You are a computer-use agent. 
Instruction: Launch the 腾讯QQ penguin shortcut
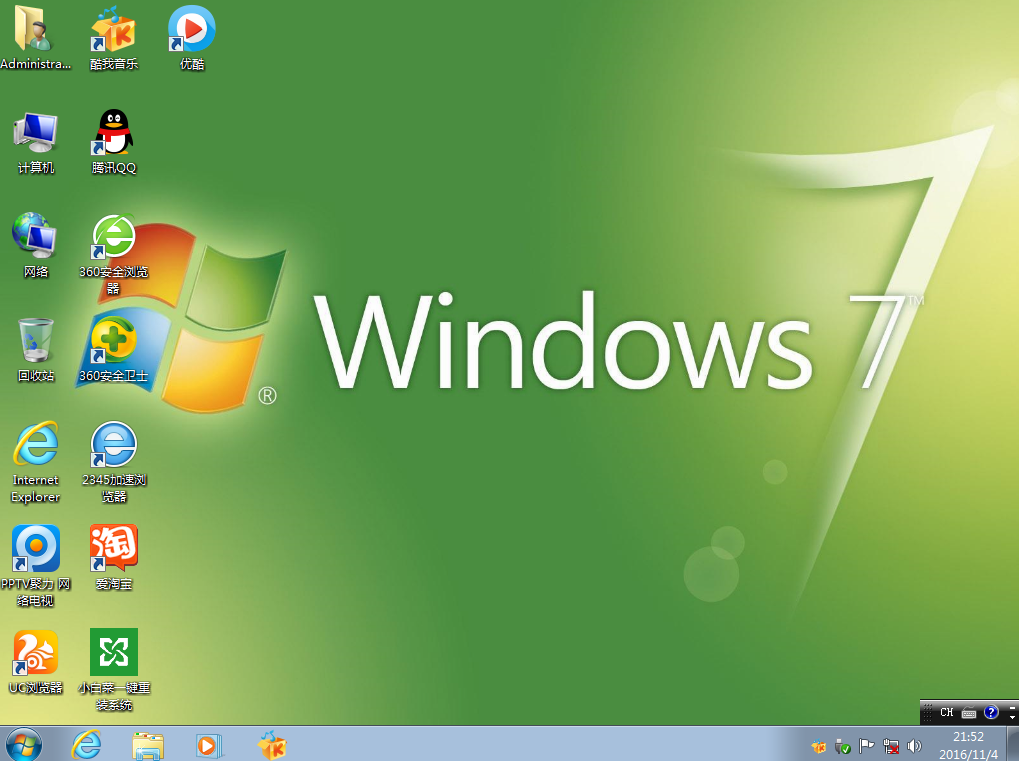pyautogui.click(x=114, y=142)
